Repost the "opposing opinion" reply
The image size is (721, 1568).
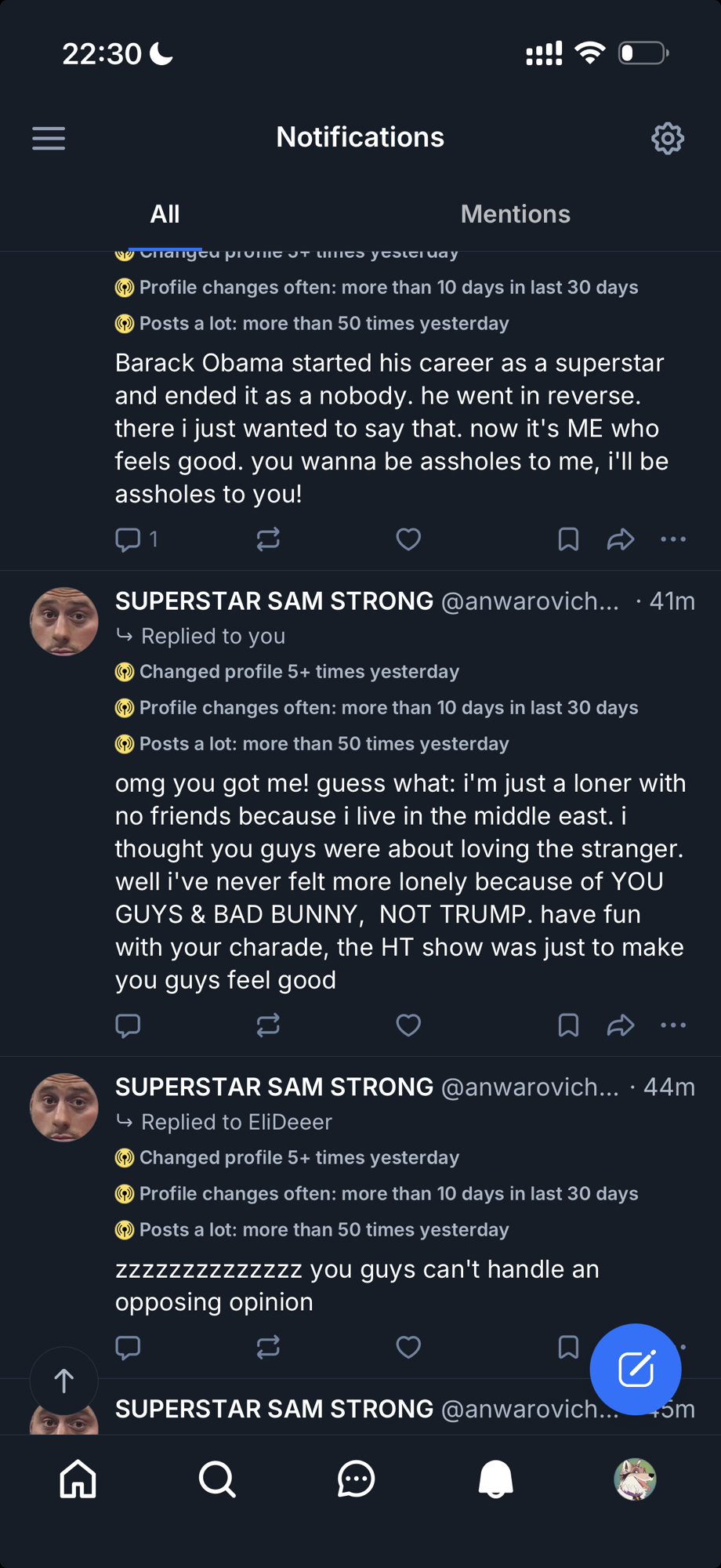(268, 1347)
